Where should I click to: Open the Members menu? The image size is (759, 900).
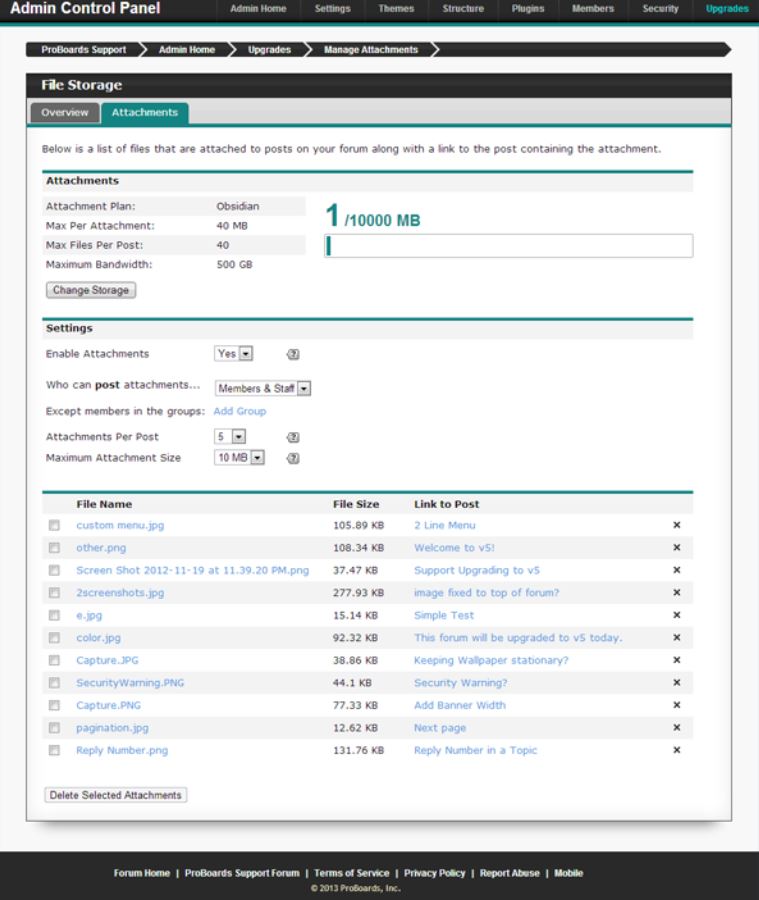pyautogui.click(x=593, y=9)
